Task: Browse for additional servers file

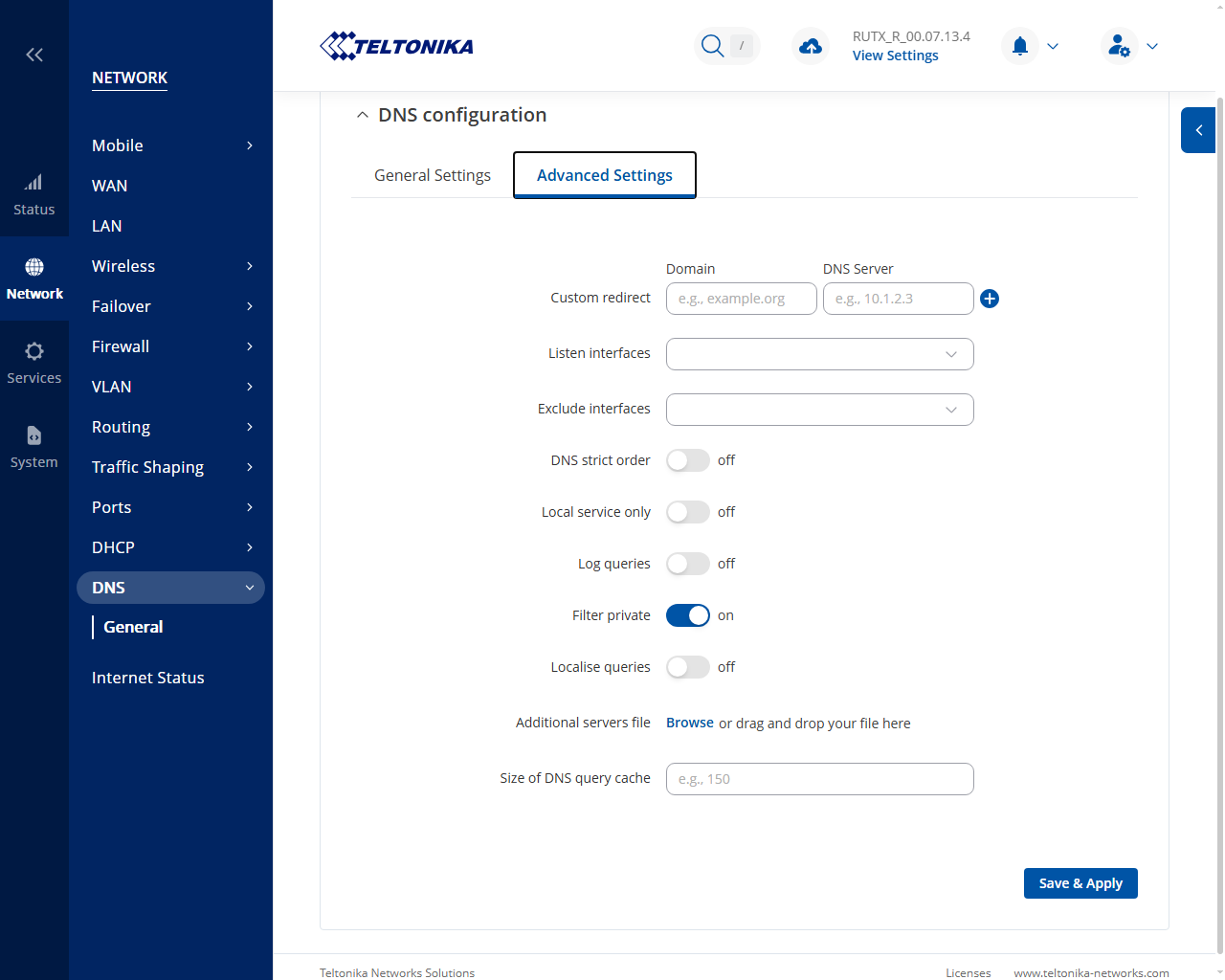Action: click(690, 723)
